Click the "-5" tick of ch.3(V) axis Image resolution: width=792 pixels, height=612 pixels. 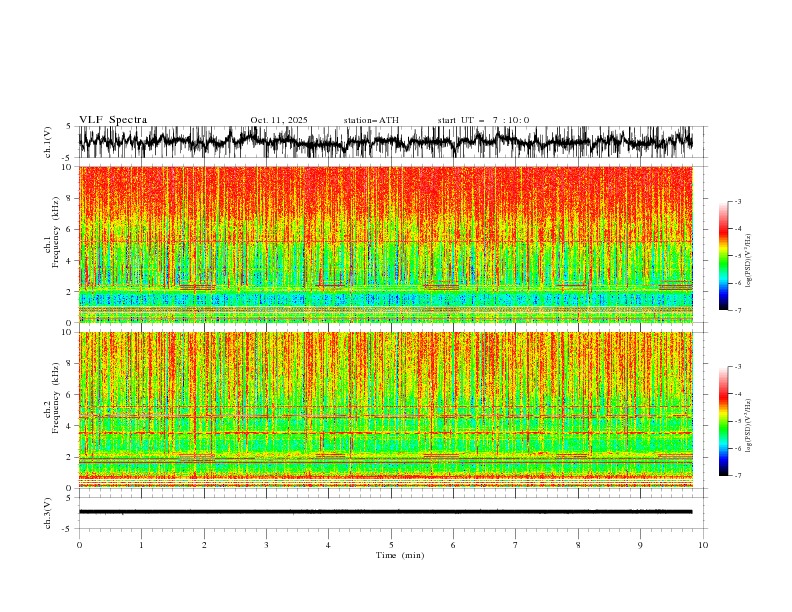click(67, 529)
